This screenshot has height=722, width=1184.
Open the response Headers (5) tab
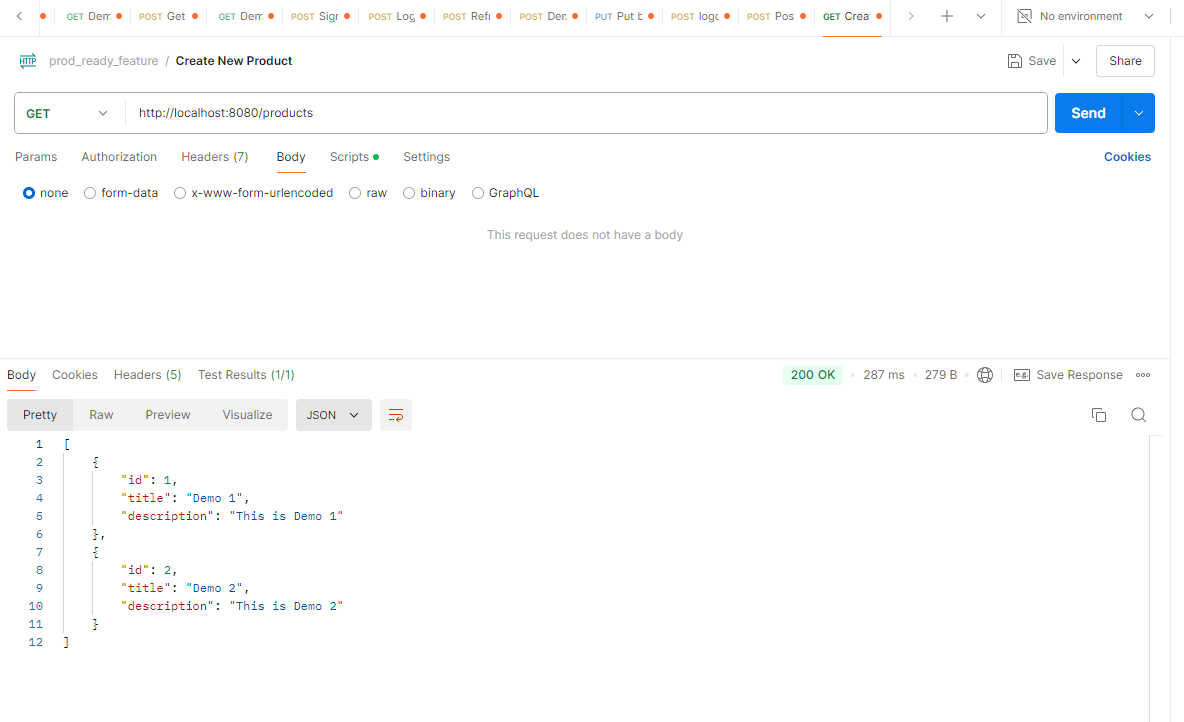147,375
